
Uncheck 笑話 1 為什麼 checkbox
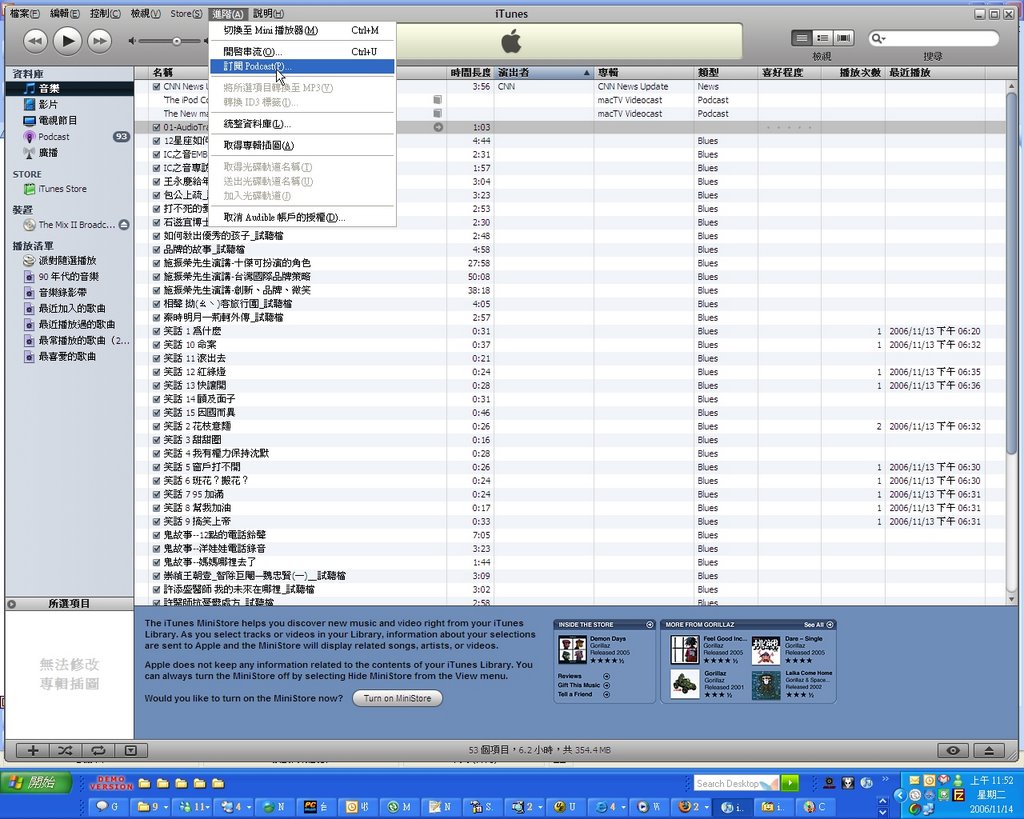click(157, 331)
